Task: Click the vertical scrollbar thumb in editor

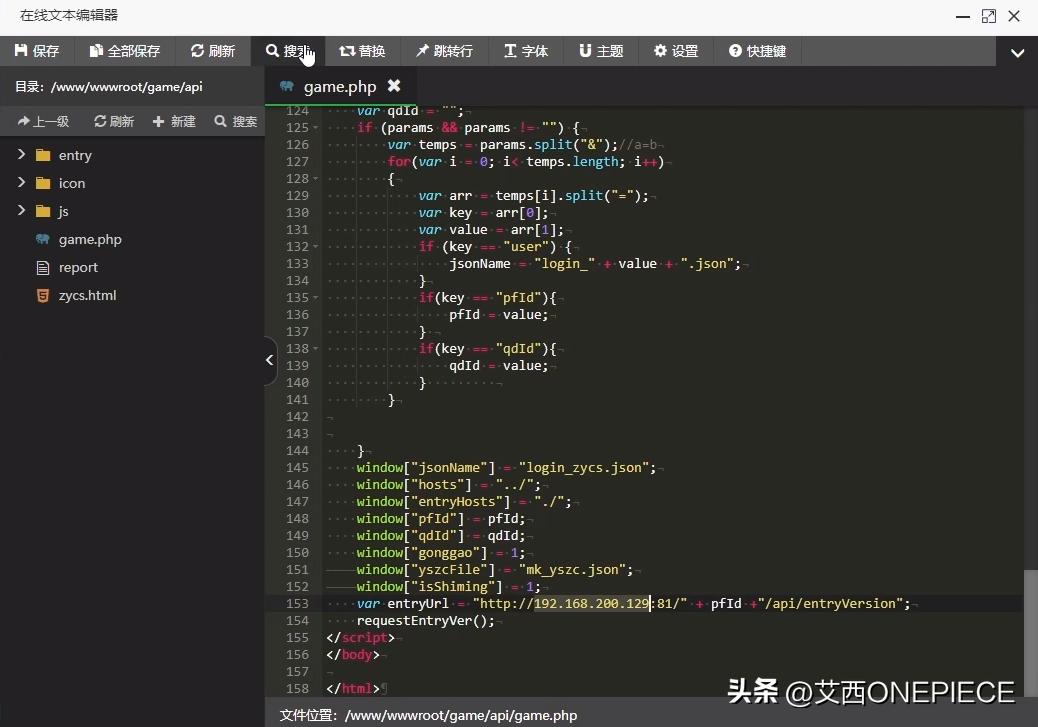Action: pyautogui.click(x=1030, y=632)
